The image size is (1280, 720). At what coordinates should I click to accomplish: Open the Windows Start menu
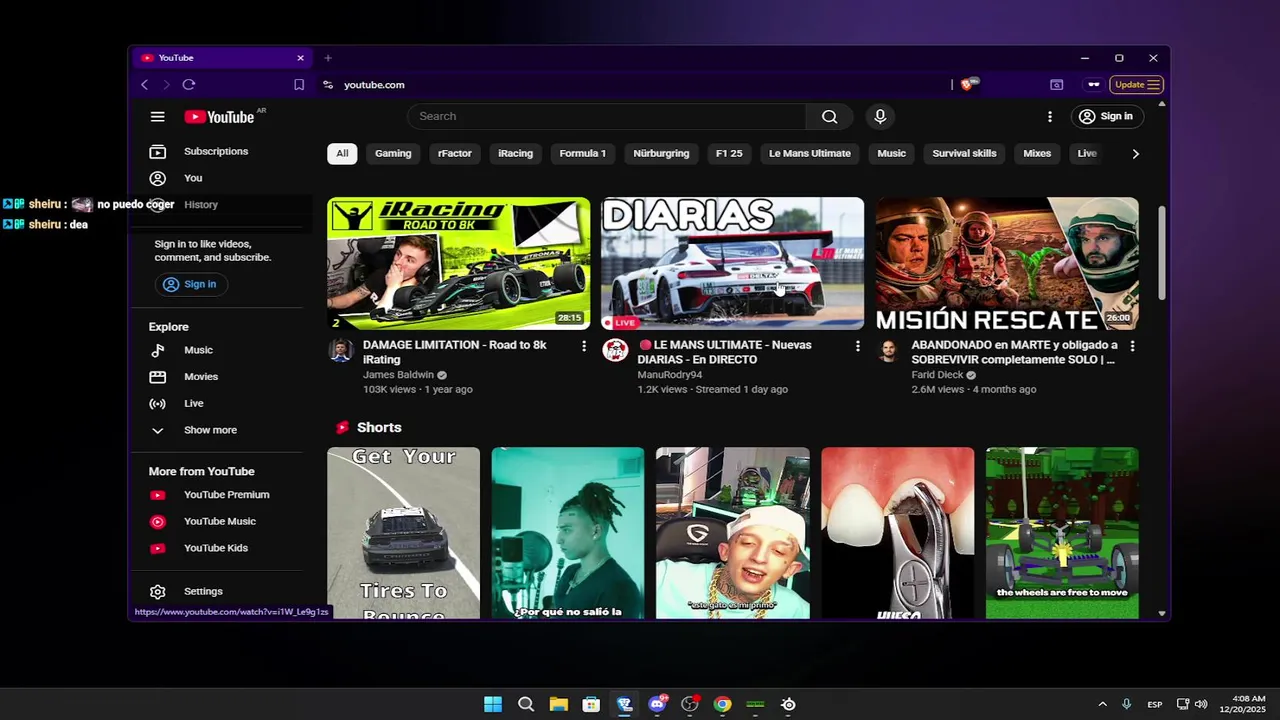click(x=493, y=704)
